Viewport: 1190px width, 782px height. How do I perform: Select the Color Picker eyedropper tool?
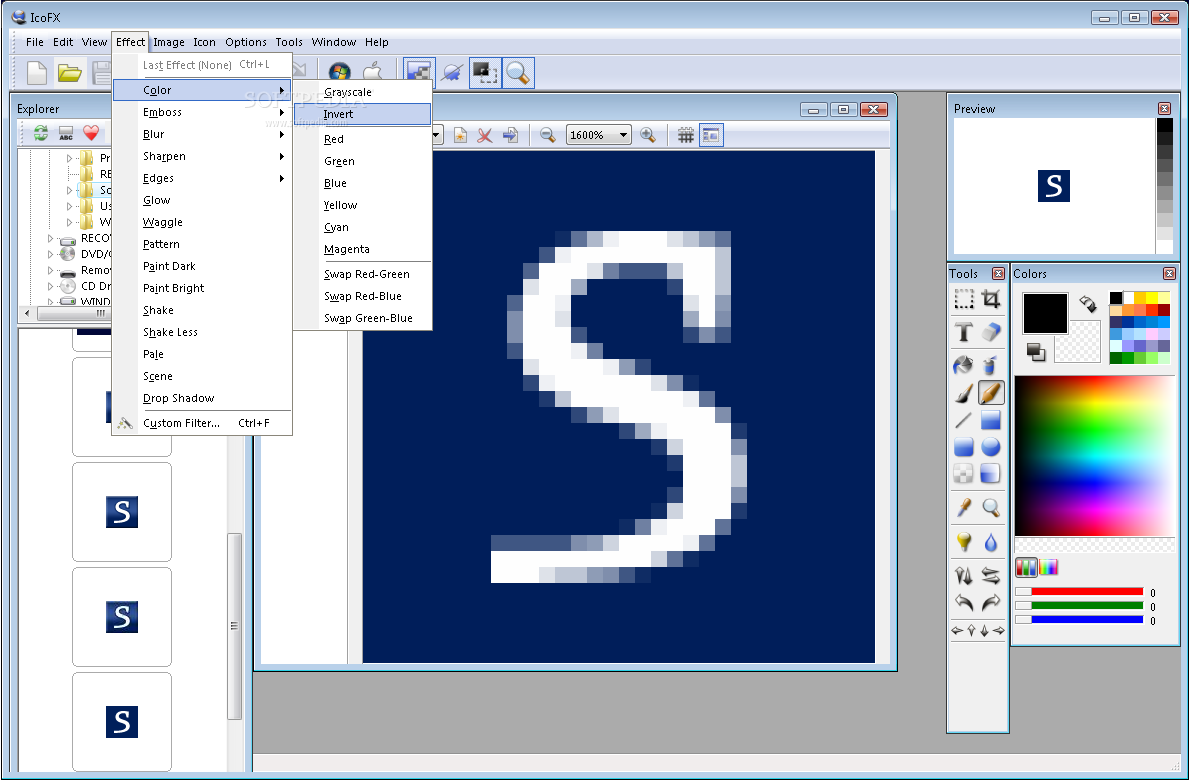tap(964, 507)
